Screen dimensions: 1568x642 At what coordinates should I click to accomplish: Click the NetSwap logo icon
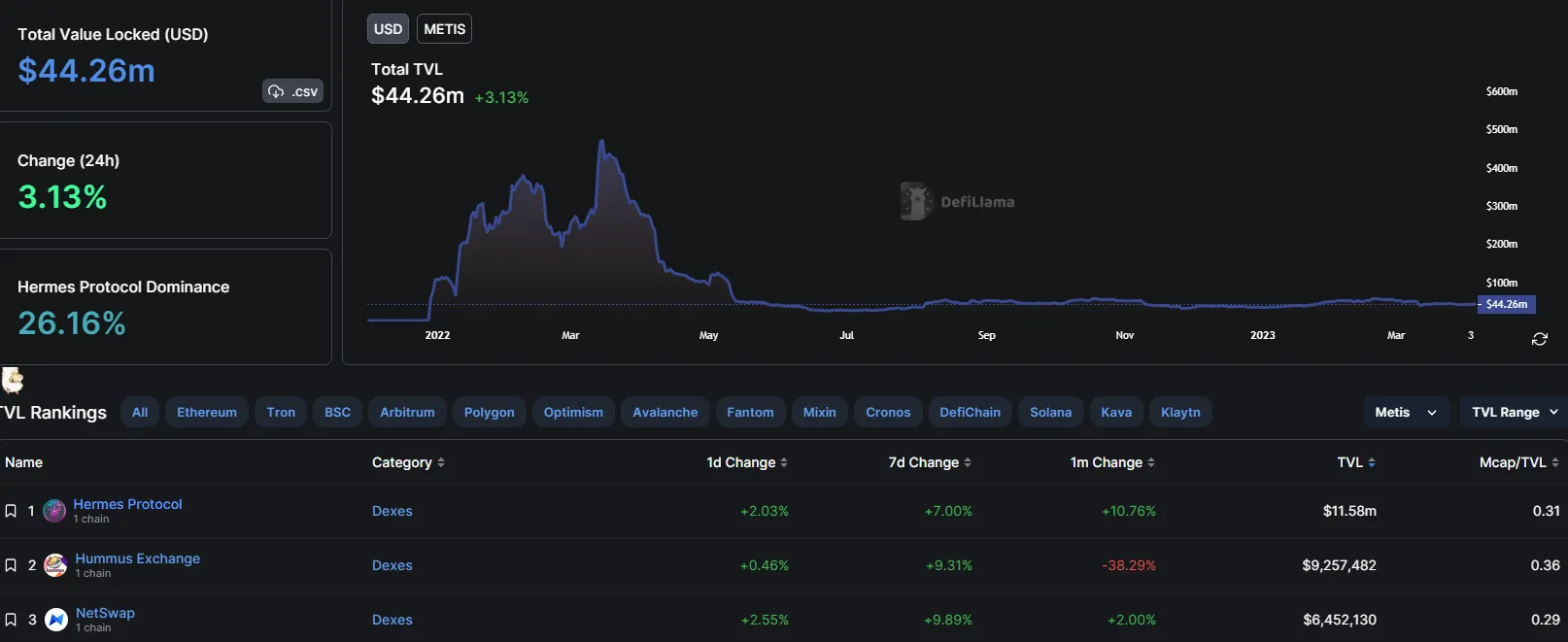coord(56,619)
